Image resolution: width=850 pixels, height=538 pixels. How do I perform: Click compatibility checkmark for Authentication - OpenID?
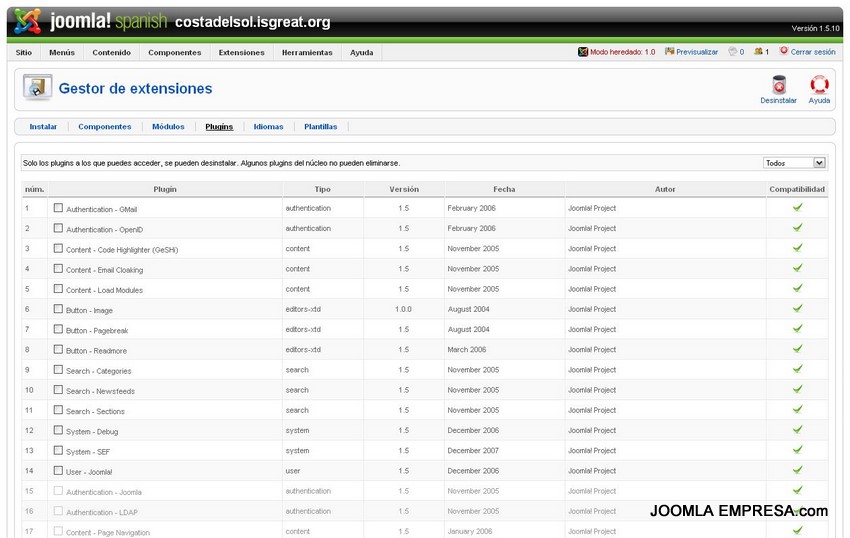[x=797, y=227]
